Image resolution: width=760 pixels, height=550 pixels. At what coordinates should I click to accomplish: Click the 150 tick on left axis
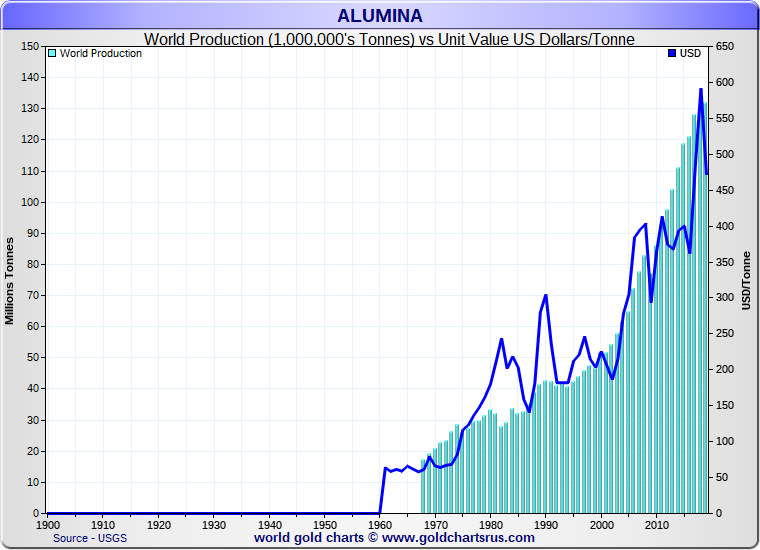point(29,47)
